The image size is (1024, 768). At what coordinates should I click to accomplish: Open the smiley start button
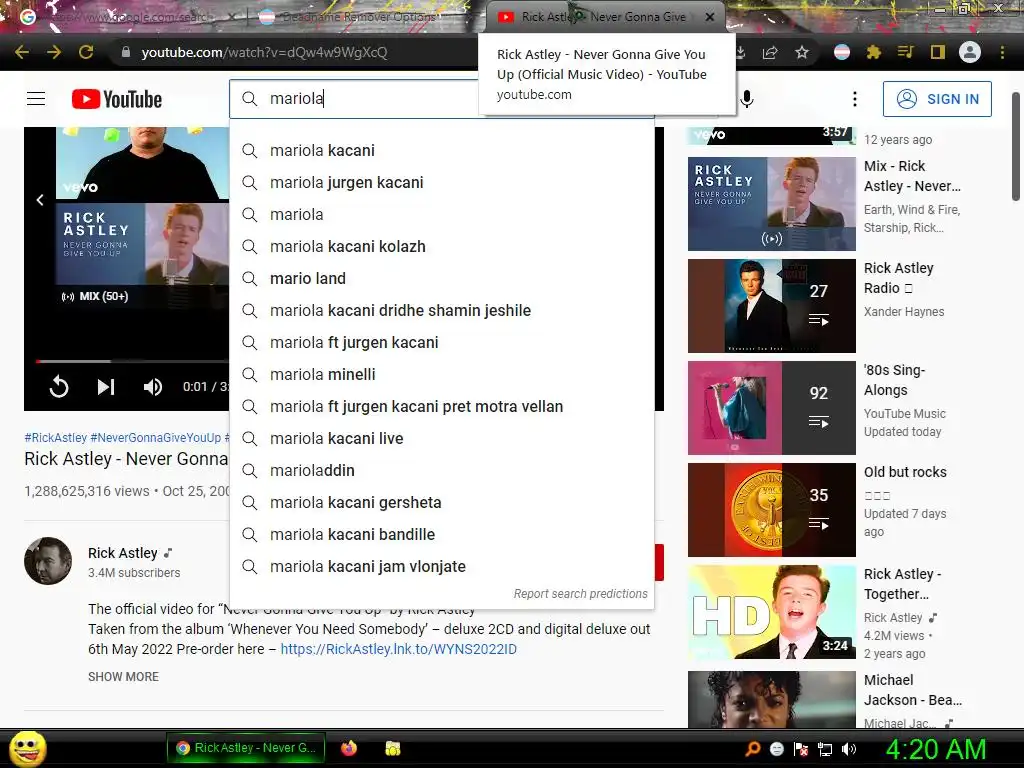(27, 748)
